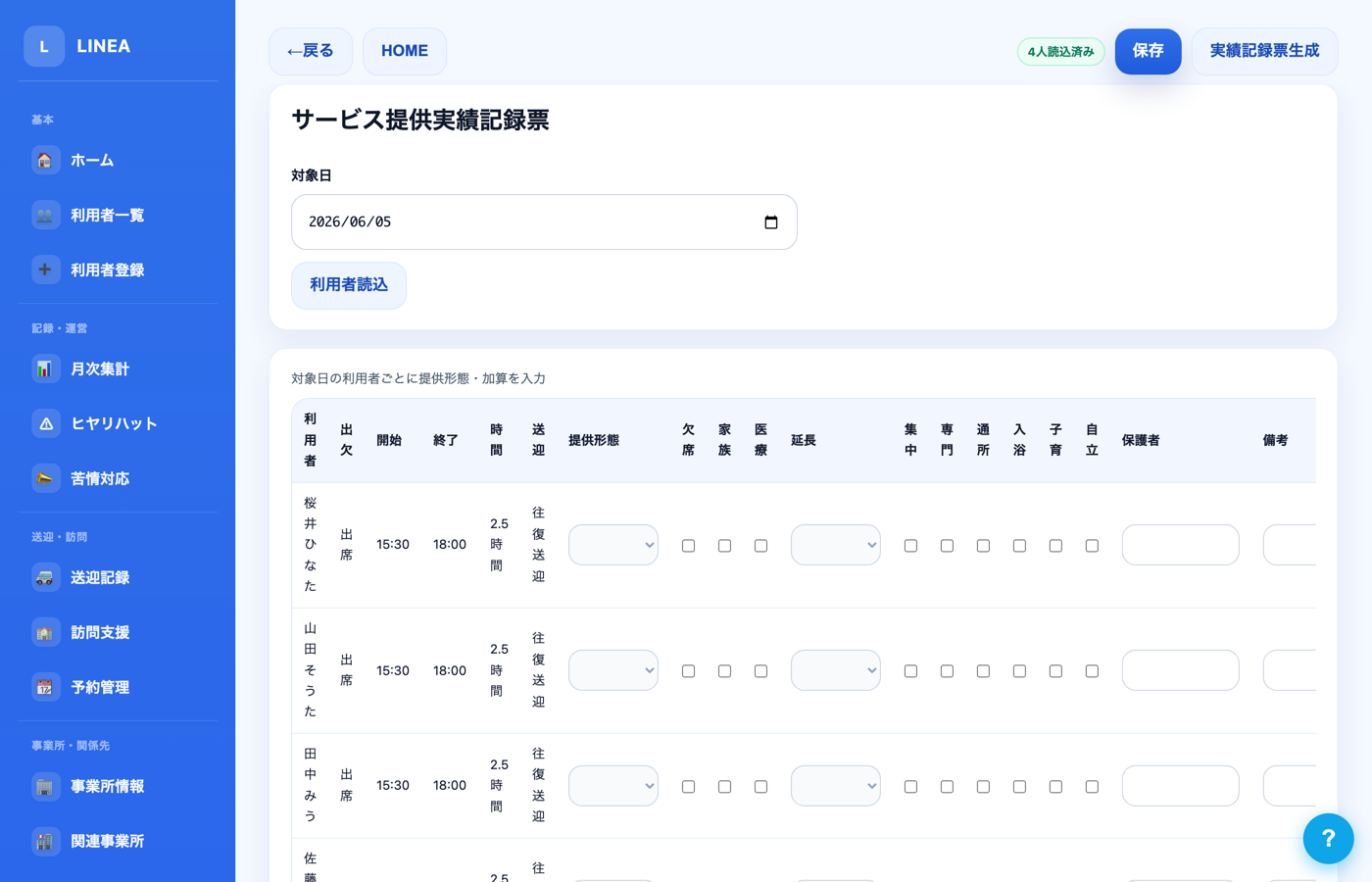Viewport: 1372px width, 882px height.
Task: Go to ホーム in sidebar
Action: (118, 160)
